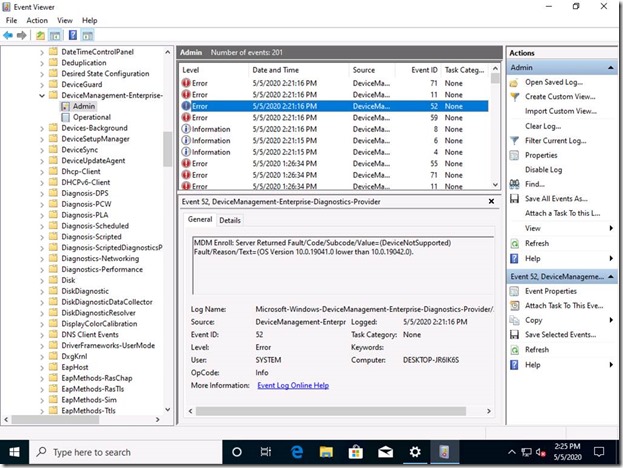
Task: Click the Find binoculars icon in Actions
Action: point(514,184)
